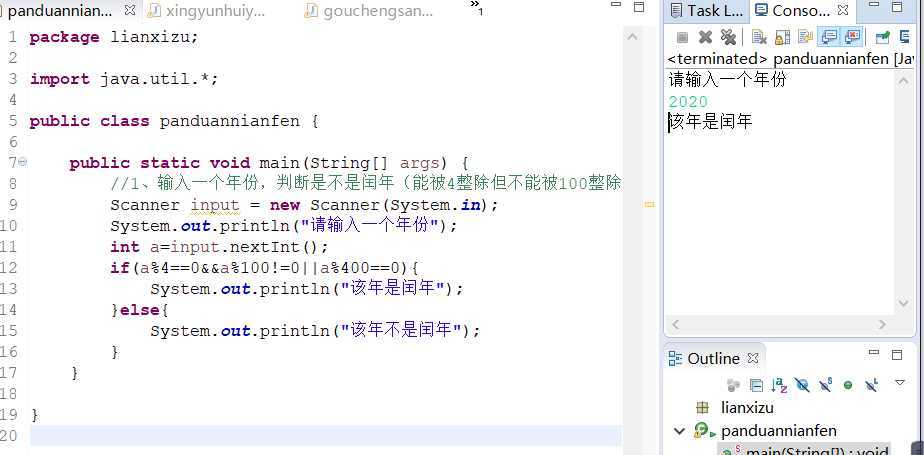Screen dimensions: 924x455
Task: Toggle showing the console when standard error changes
Action: [x=852, y=37]
